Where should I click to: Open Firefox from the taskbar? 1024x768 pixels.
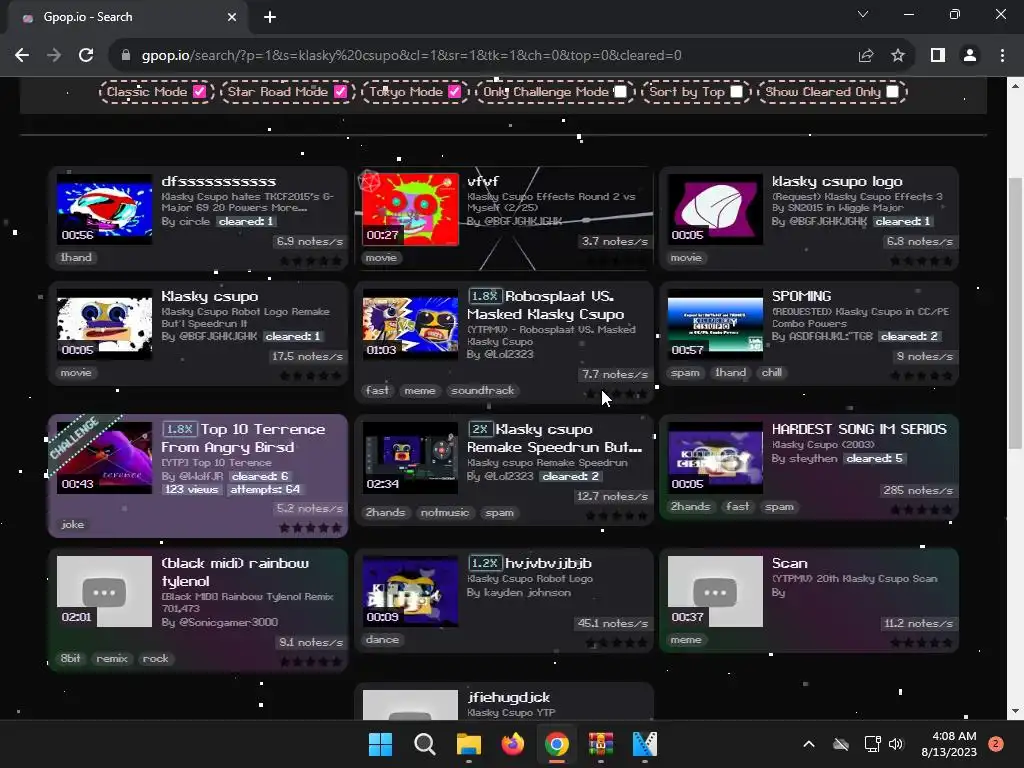[x=513, y=744]
